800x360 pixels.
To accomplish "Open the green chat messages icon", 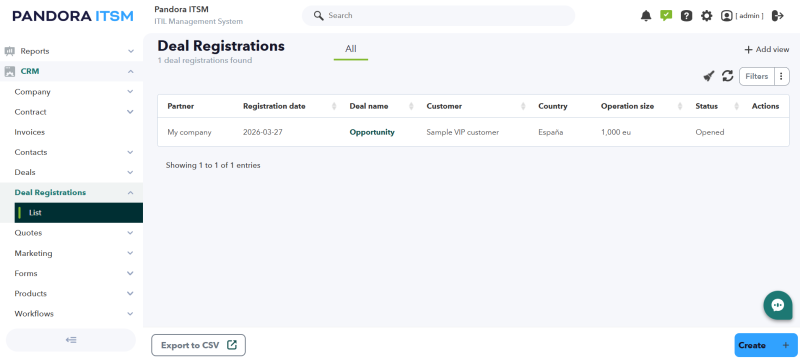I will tap(666, 16).
